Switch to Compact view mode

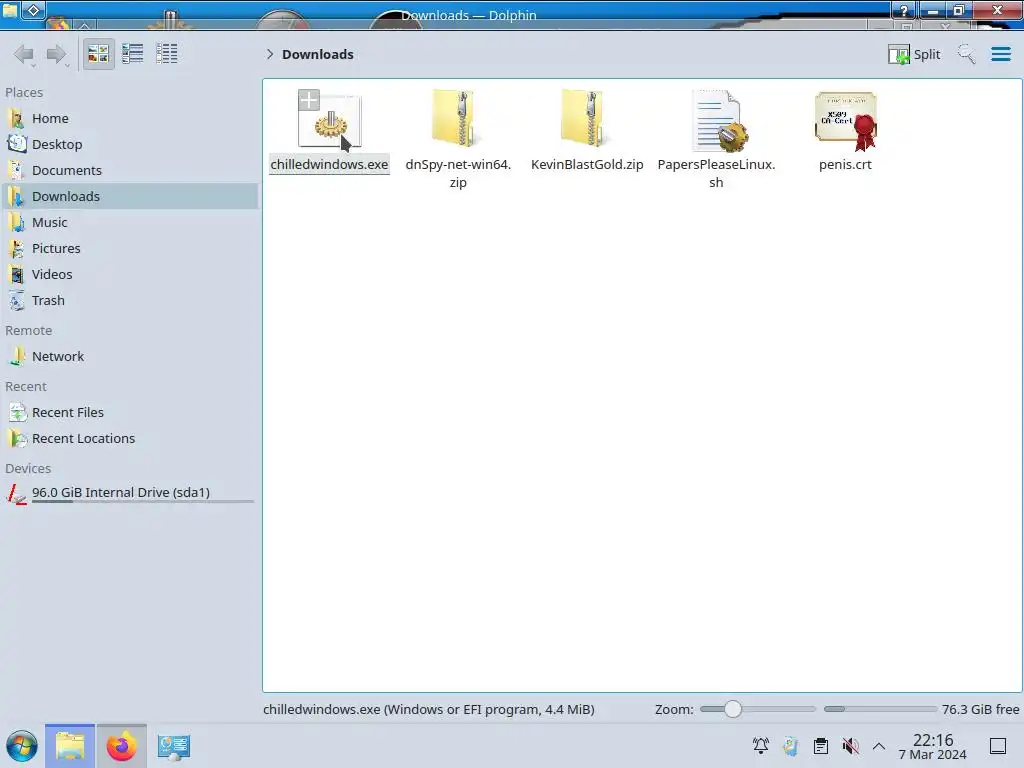pyautogui.click(x=133, y=54)
